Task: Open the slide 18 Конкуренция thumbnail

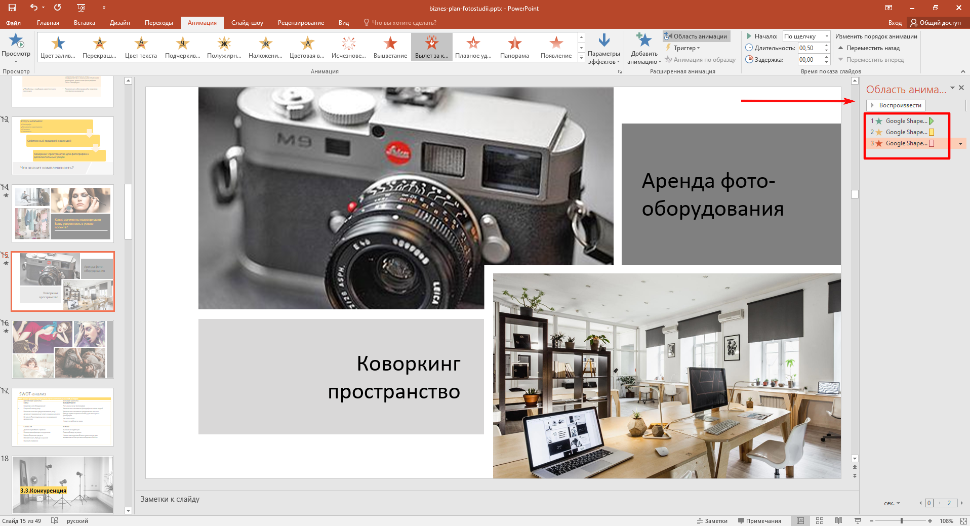Action: (x=62, y=485)
